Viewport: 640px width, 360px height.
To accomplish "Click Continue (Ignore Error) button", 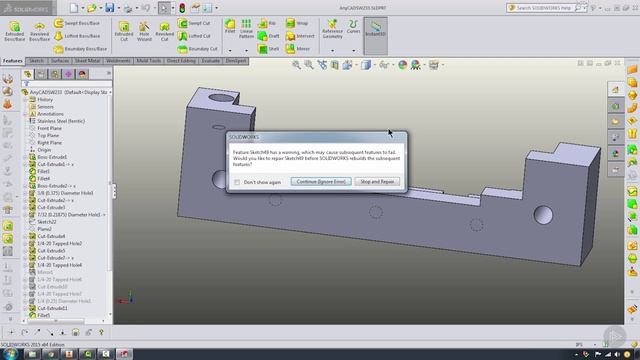I will [x=321, y=182].
